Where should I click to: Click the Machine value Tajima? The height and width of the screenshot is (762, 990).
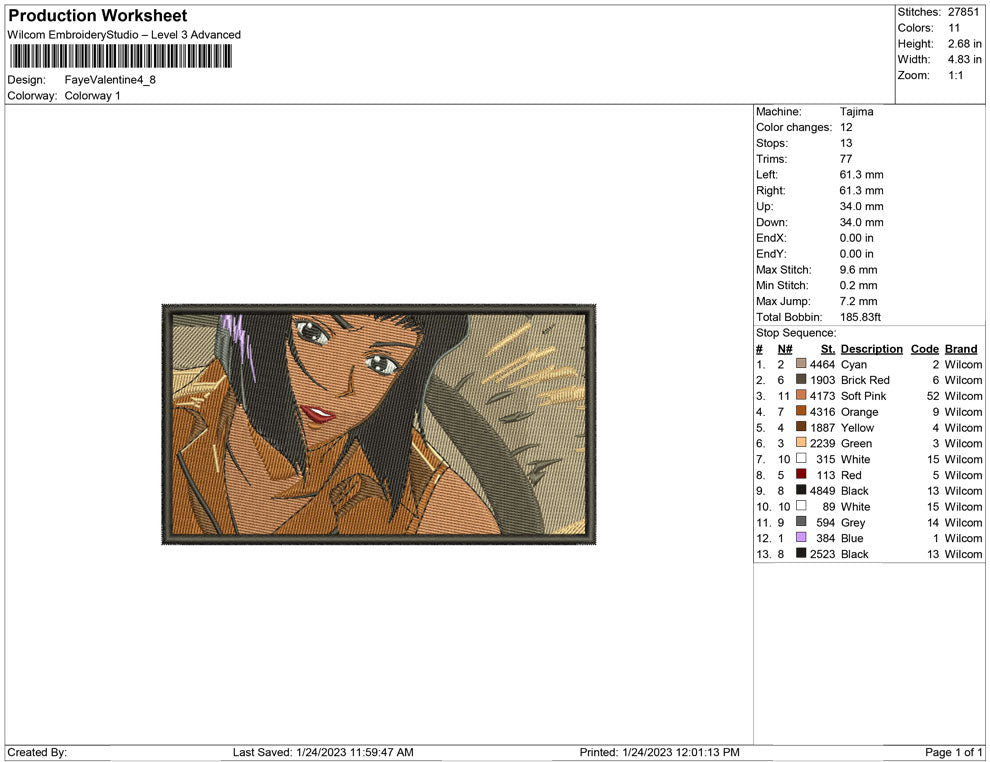[857, 112]
